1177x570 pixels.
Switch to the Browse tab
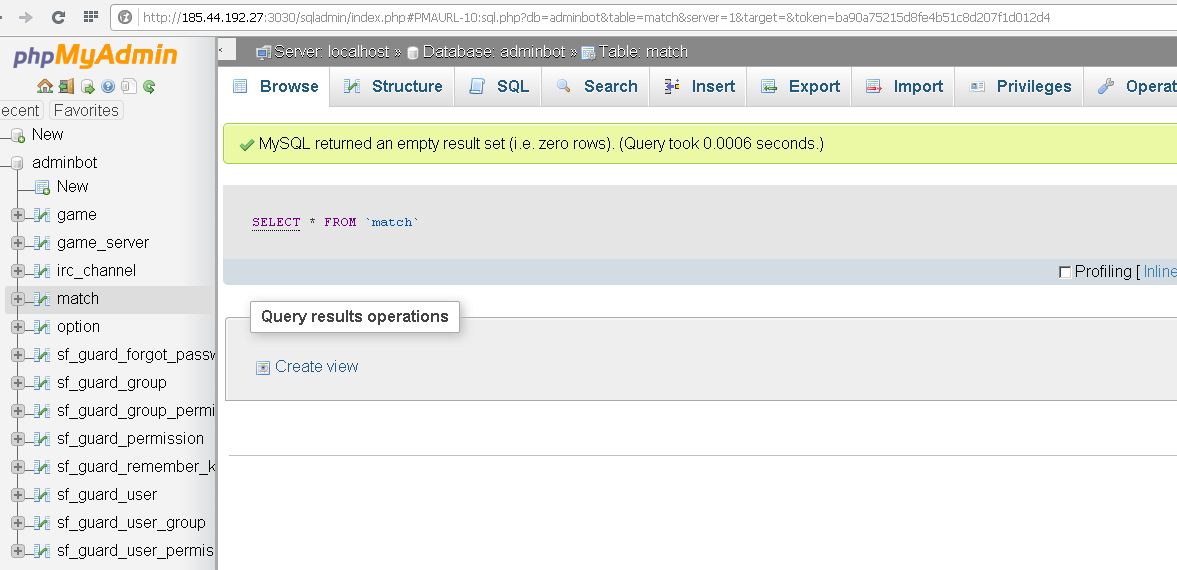(275, 86)
